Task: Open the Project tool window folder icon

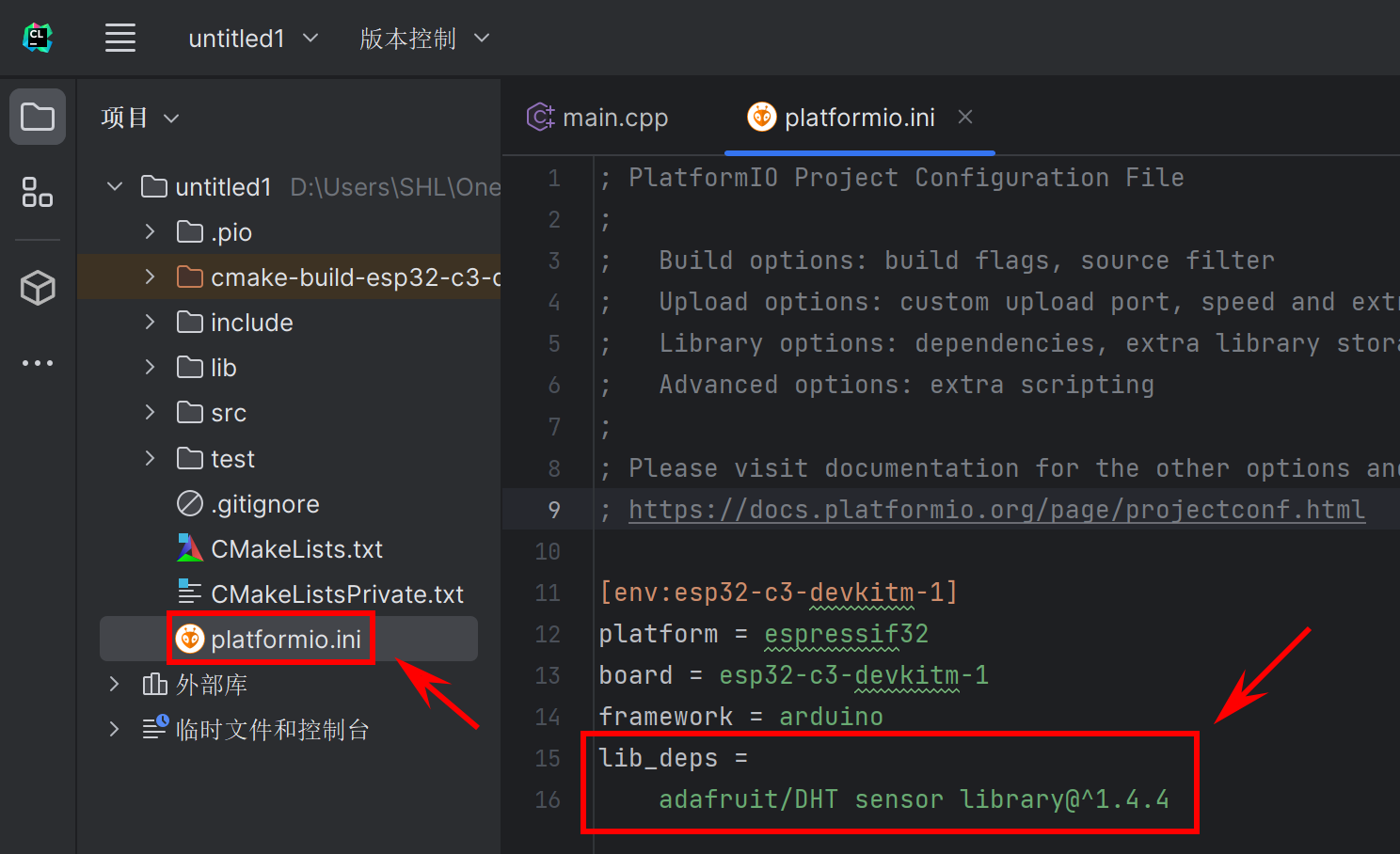Action: click(x=37, y=116)
